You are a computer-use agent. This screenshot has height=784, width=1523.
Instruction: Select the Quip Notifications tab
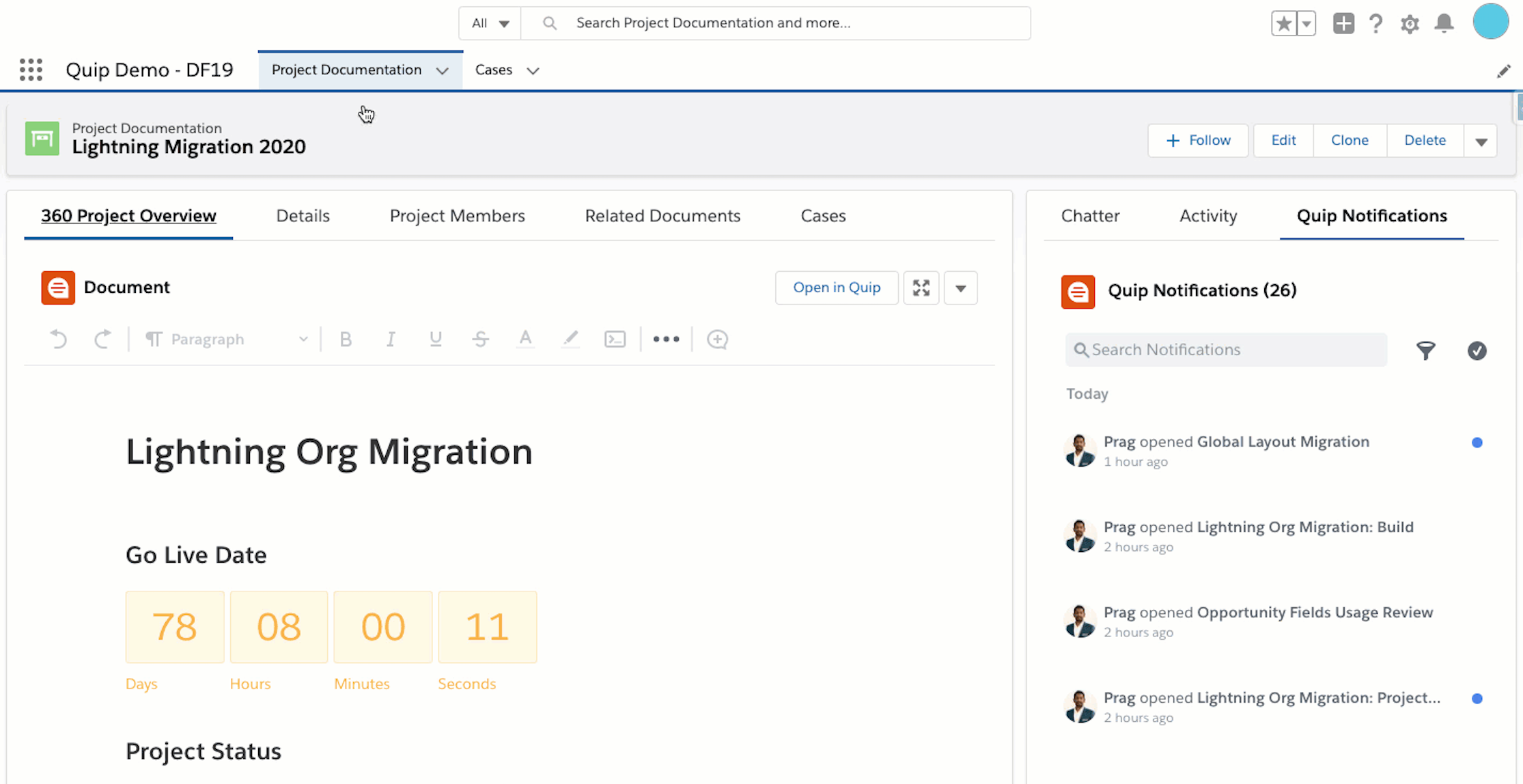click(1371, 216)
